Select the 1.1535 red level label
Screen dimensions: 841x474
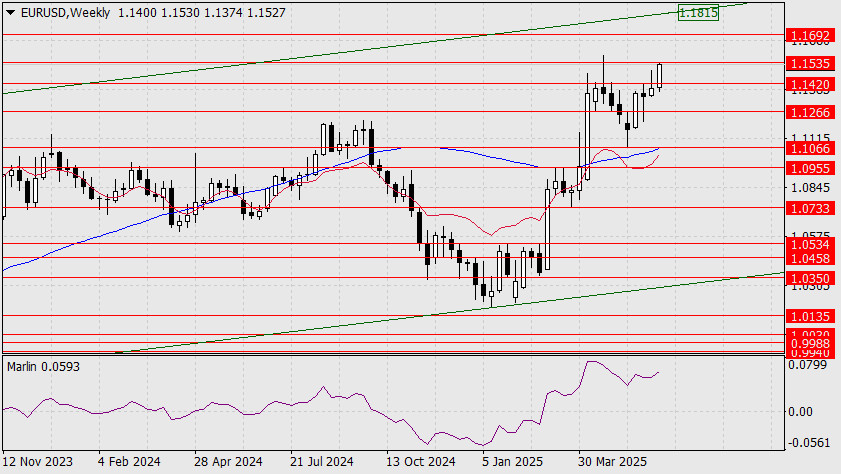click(x=810, y=64)
